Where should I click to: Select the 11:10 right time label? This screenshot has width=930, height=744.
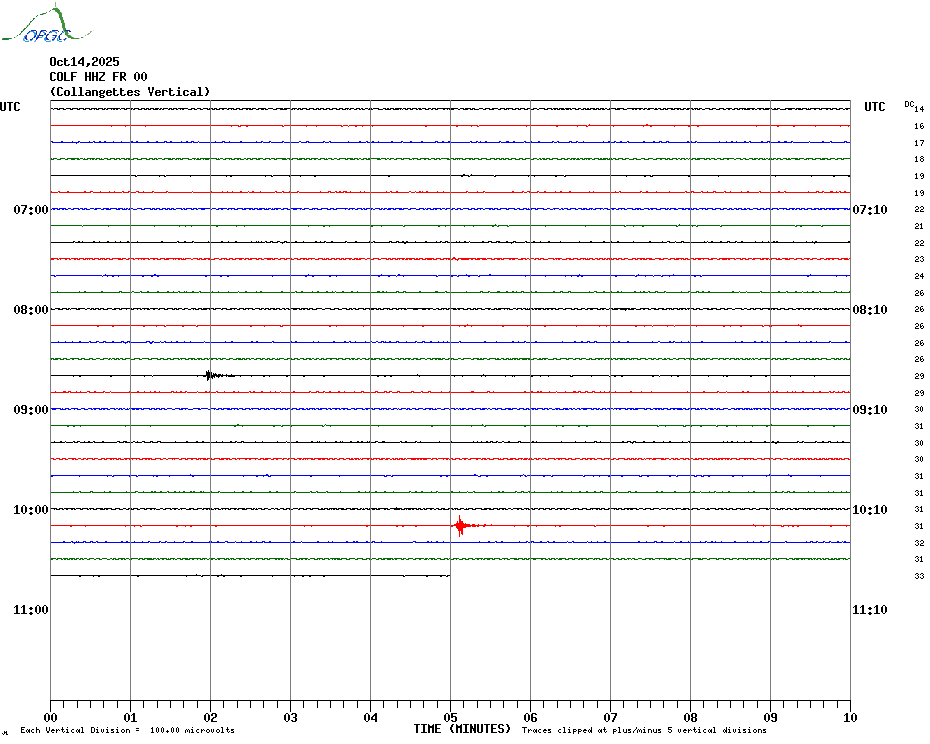pyautogui.click(x=869, y=610)
